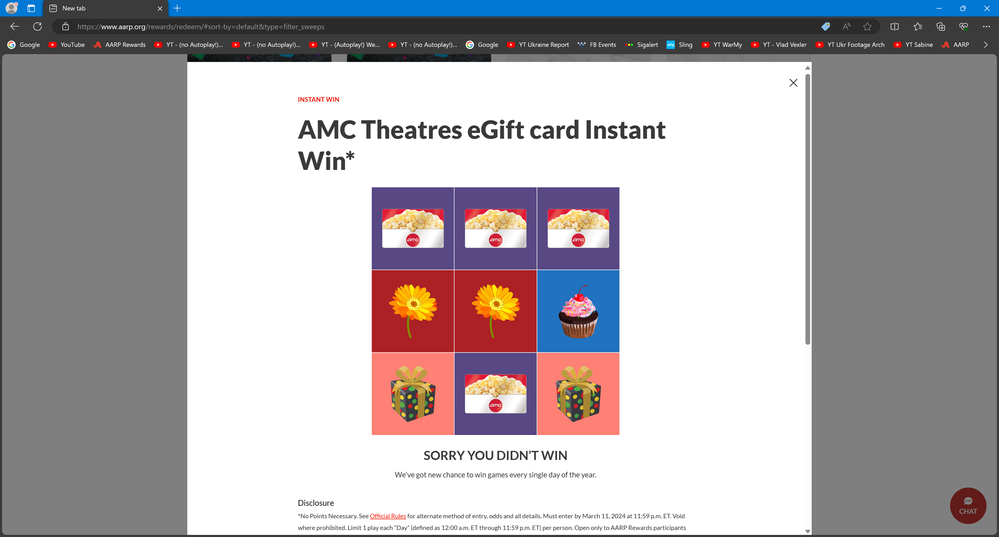This screenshot has width=999, height=537.
Task: Open the AARP Rewards bookmark
Action: (119, 45)
